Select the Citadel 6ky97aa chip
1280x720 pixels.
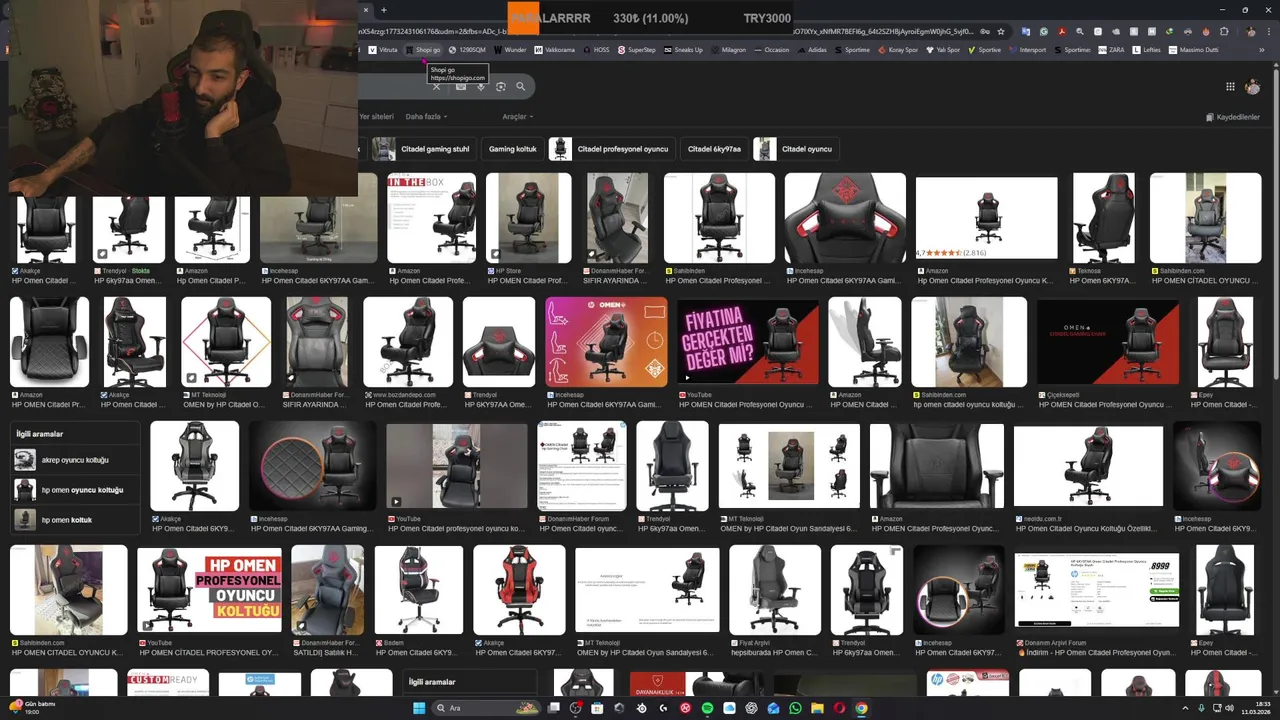(x=714, y=149)
